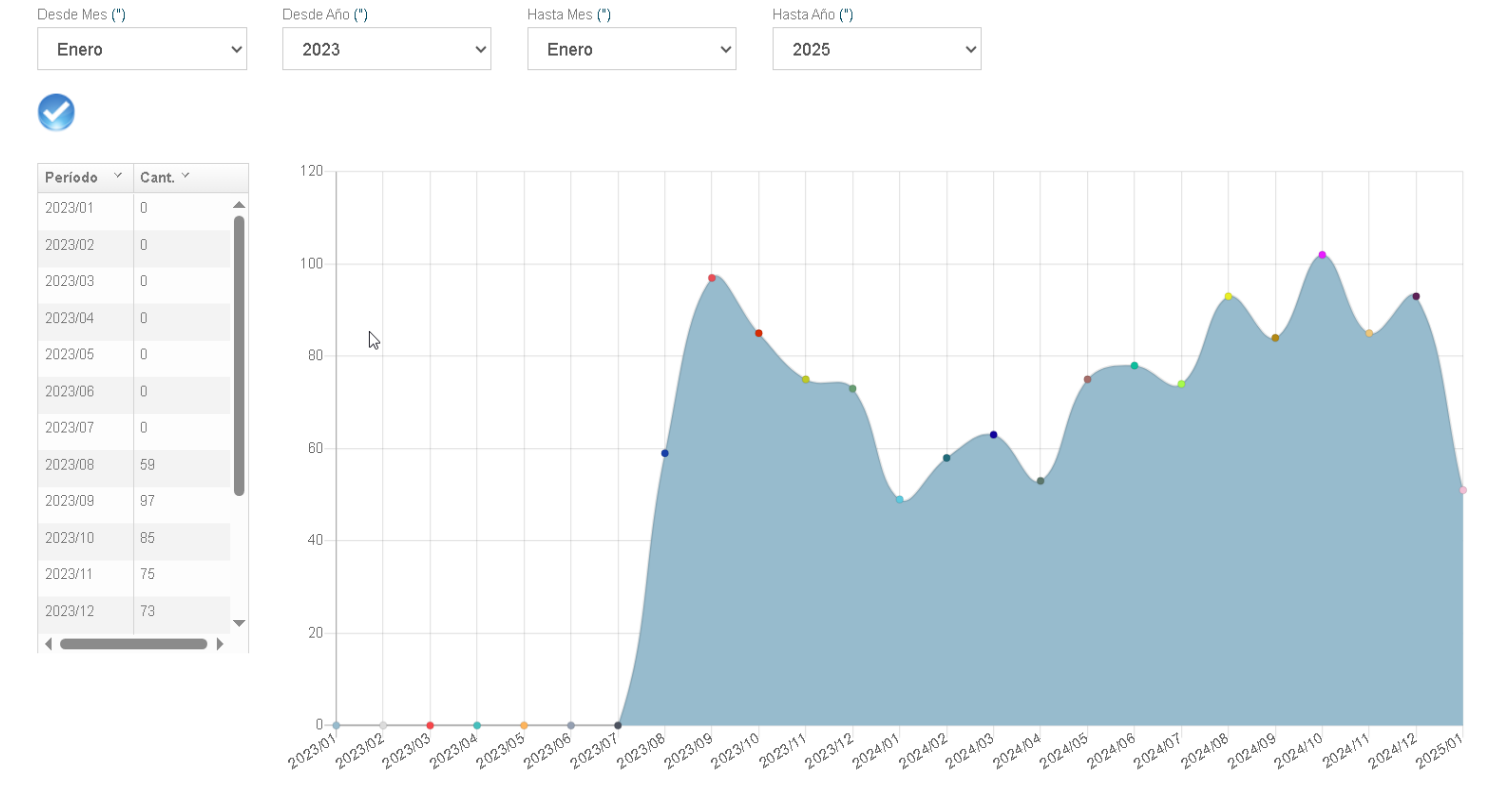This screenshot has height=809, width=1499.
Task: Sort by the Cant. column header
Action: (157, 177)
